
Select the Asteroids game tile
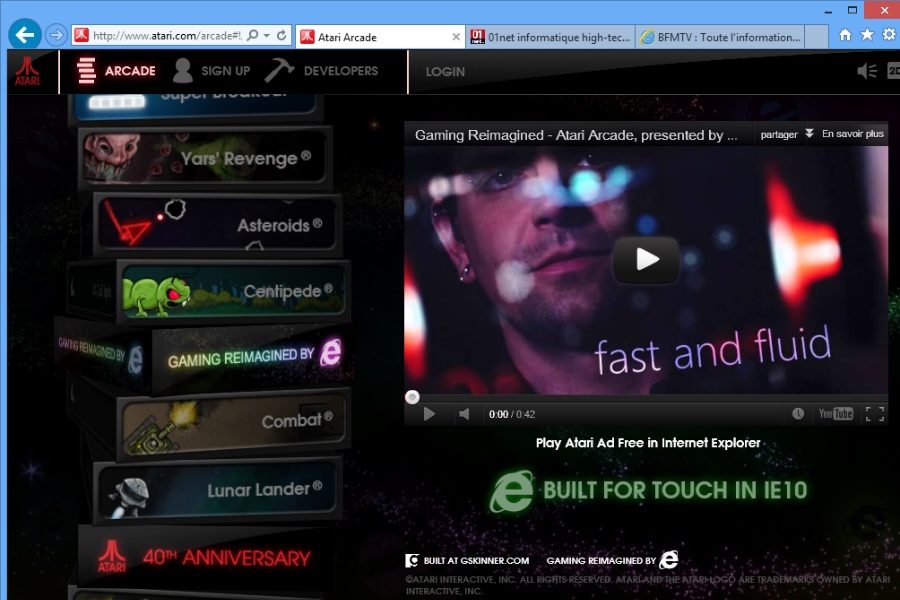[217, 224]
